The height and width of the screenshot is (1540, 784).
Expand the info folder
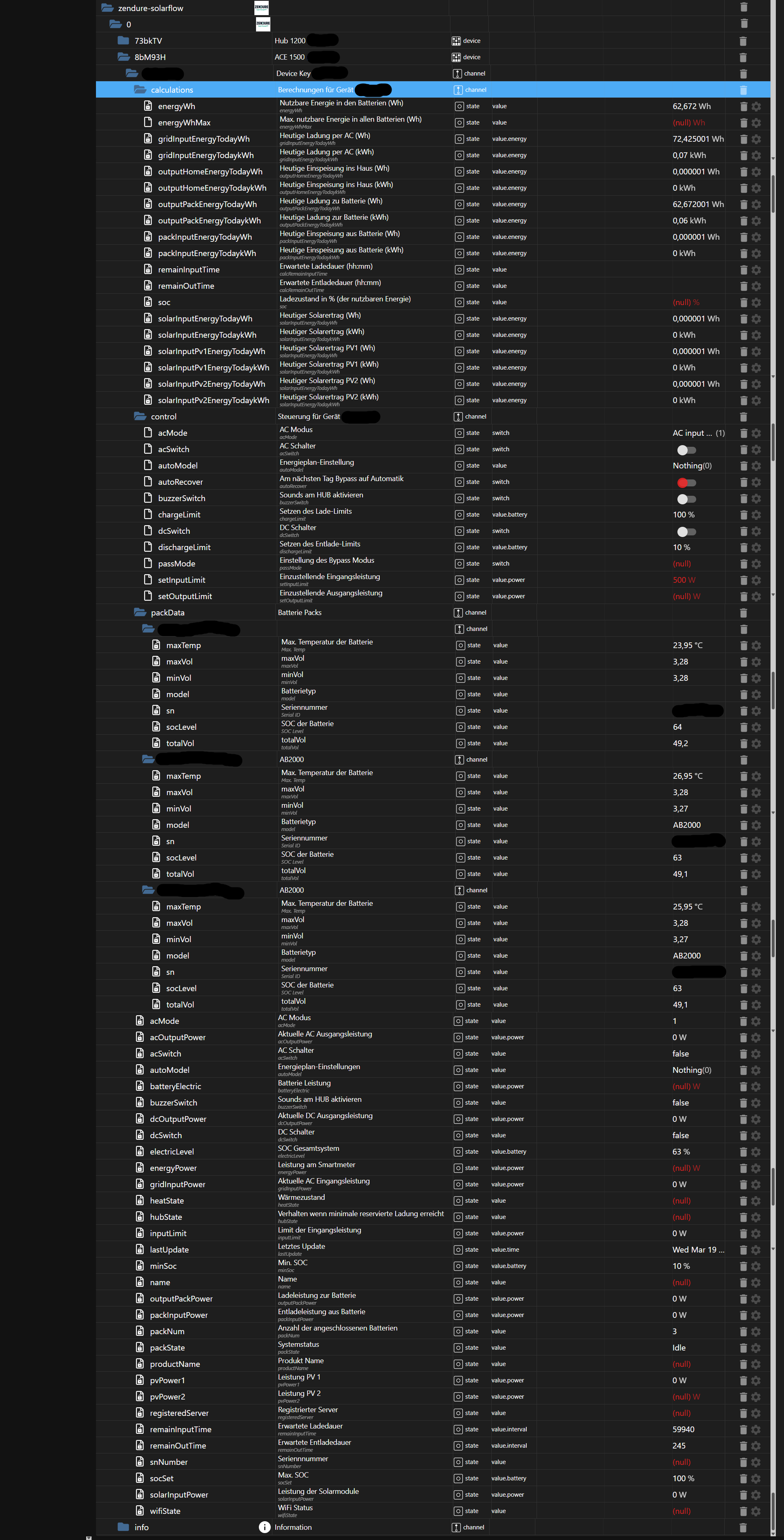(123, 1527)
